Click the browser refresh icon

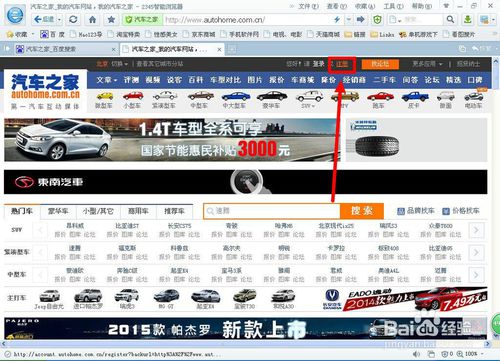coord(73,20)
